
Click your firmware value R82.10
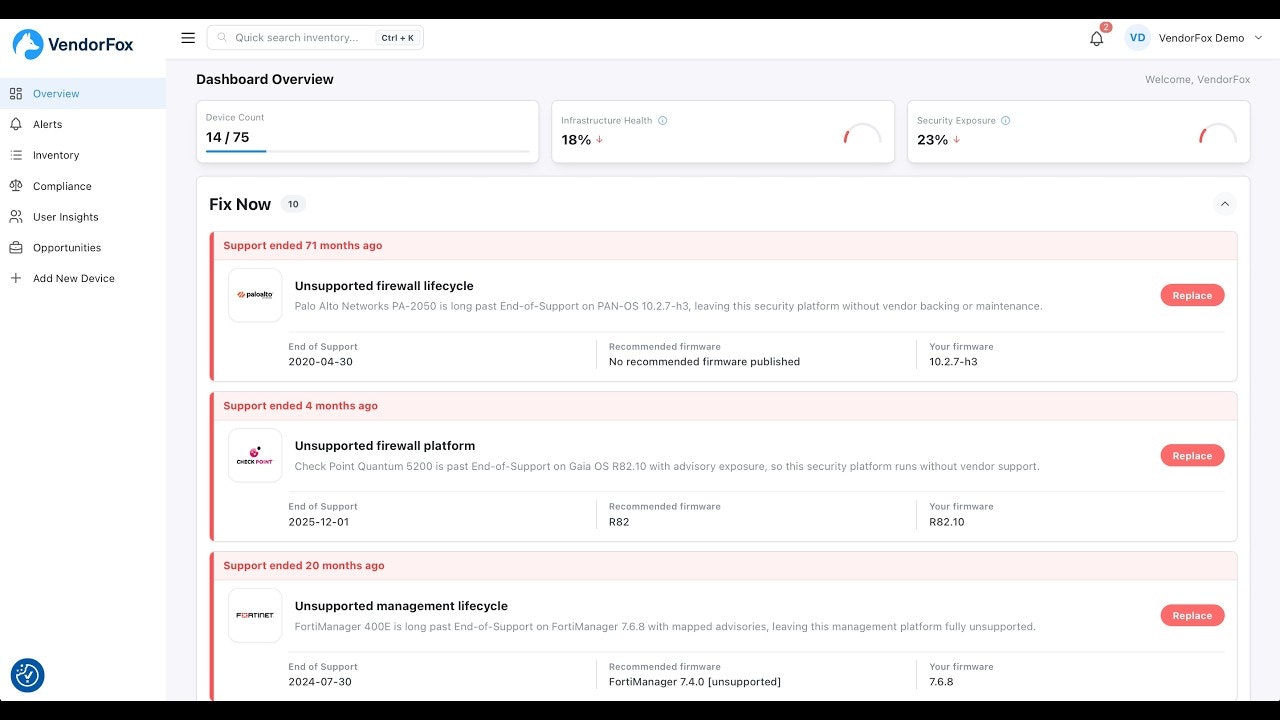tap(947, 522)
